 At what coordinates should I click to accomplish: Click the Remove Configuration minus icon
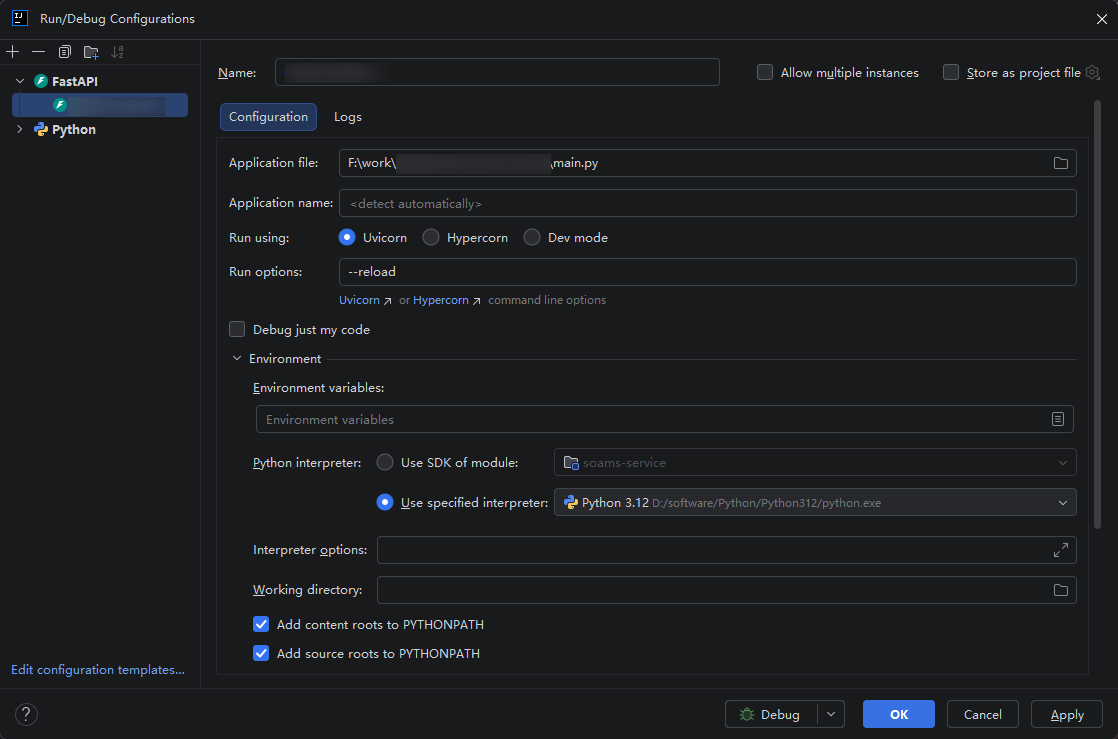(x=38, y=52)
